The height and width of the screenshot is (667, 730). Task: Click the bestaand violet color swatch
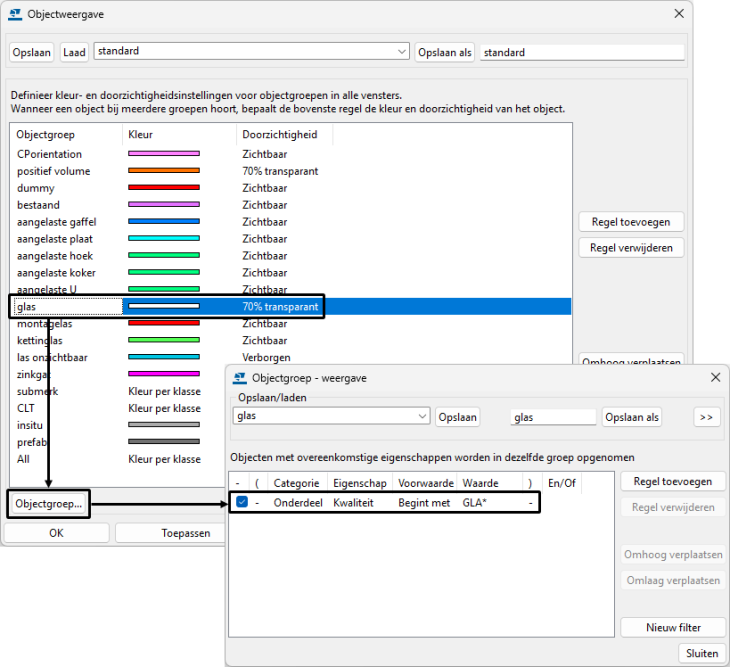click(x=164, y=204)
